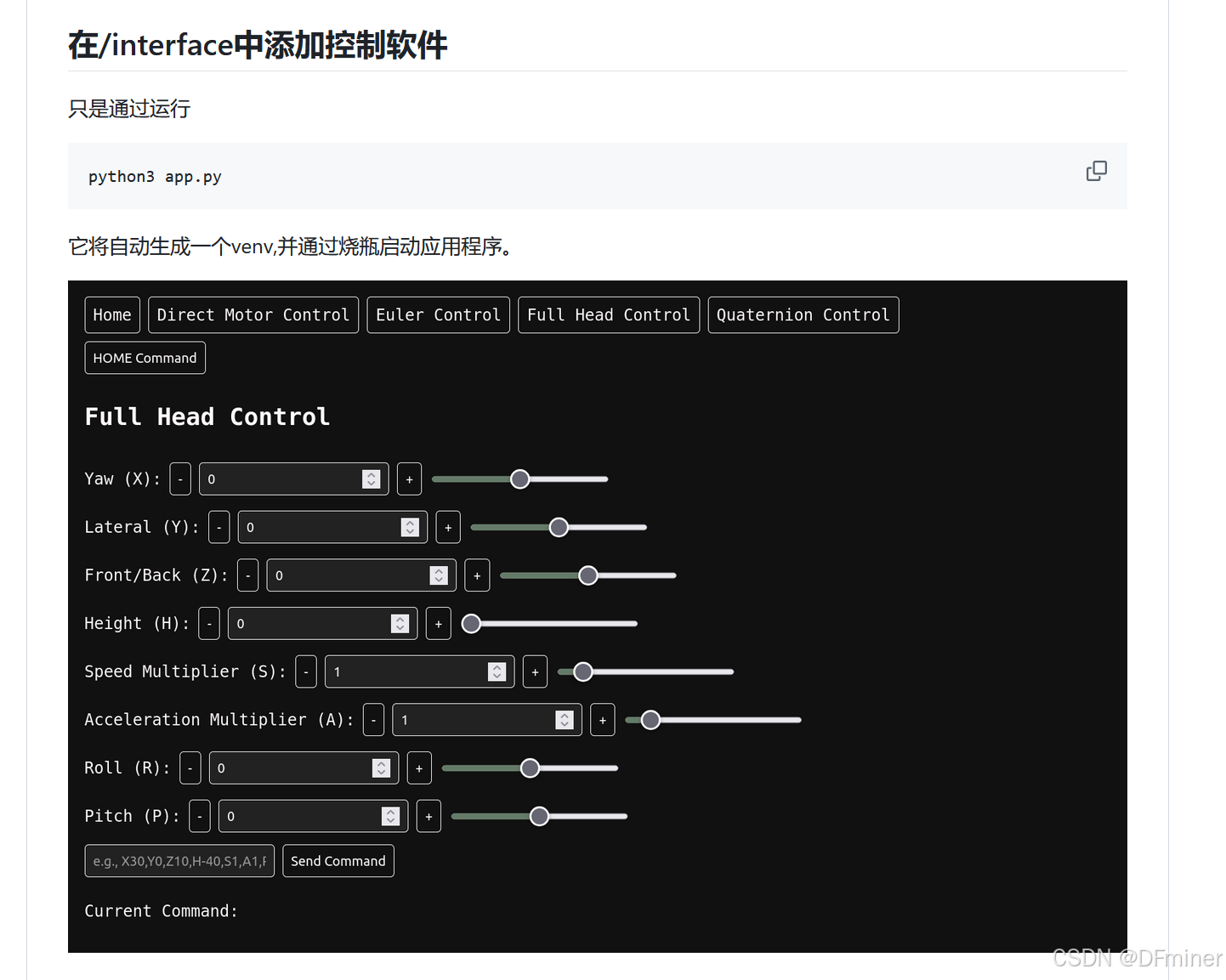Click the Send Command button
This screenshot has height=980, width=1226.
338,860
